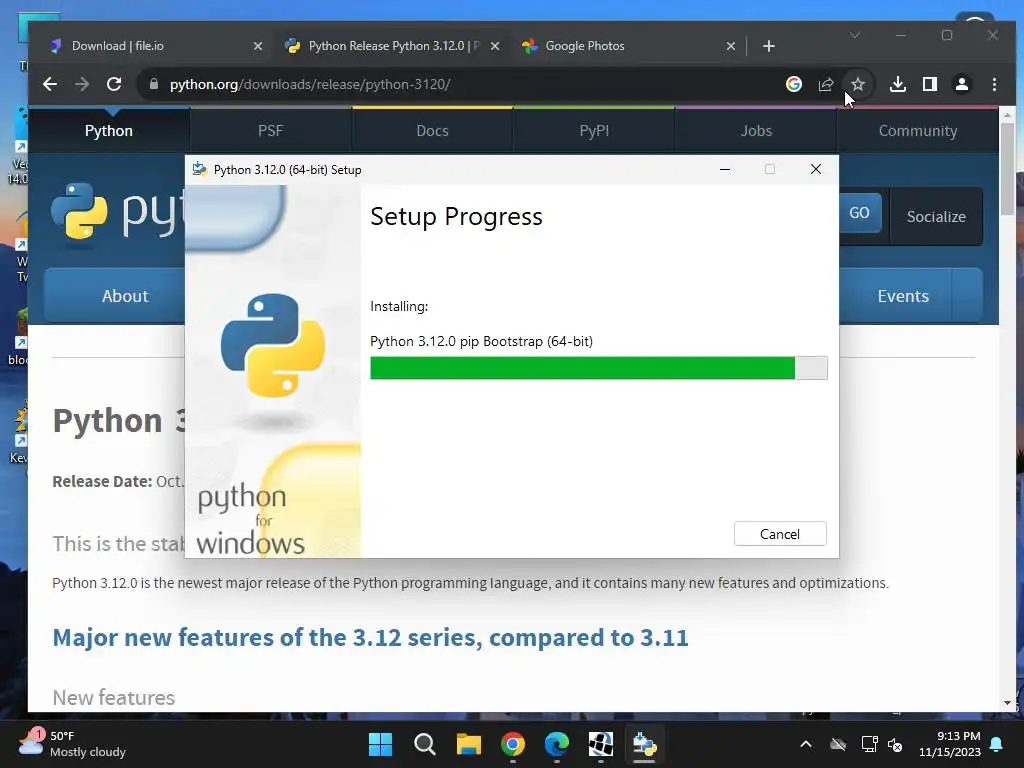This screenshot has height=768, width=1024.
Task: Show hidden system tray icons
Action: pyautogui.click(x=806, y=744)
